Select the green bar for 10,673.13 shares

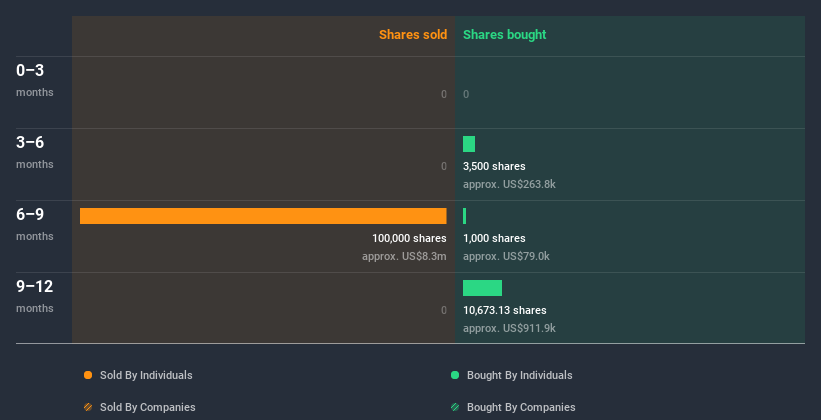point(482,288)
